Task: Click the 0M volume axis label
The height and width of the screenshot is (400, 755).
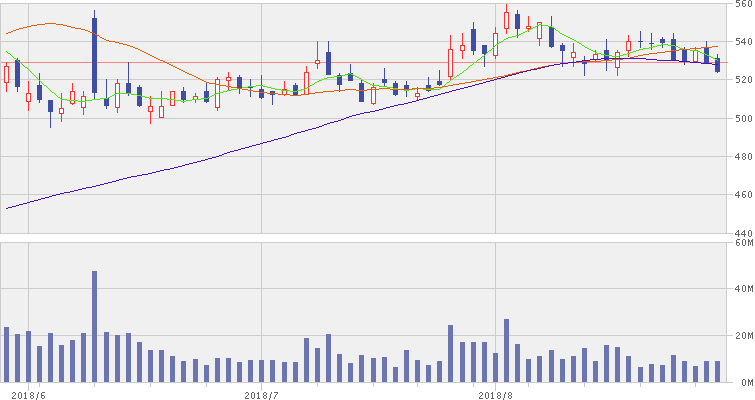Action: pyautogui.click(x=743, y=382)
